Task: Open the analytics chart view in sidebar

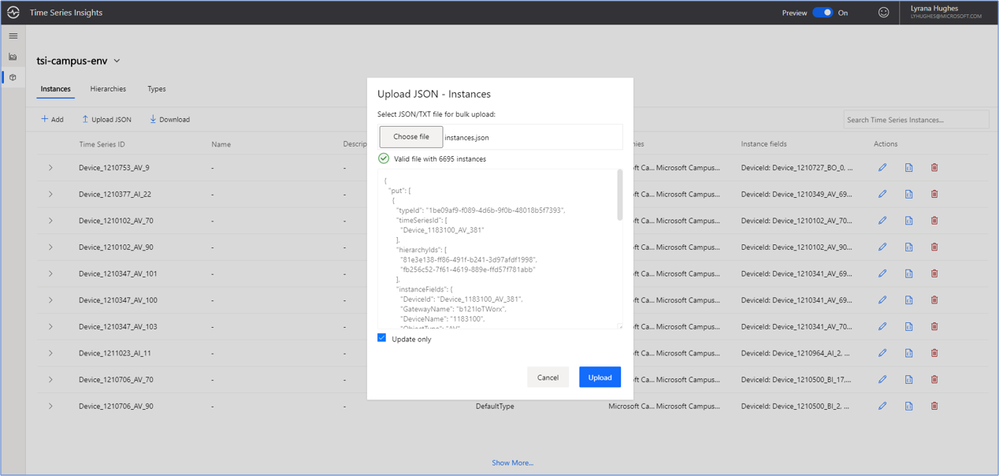Action: click(13, 57)
